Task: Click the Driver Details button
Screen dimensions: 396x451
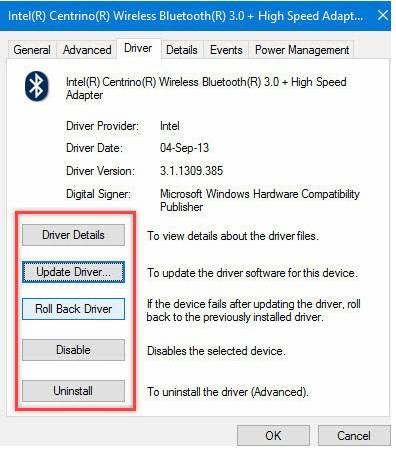Action: coord(73,235)
